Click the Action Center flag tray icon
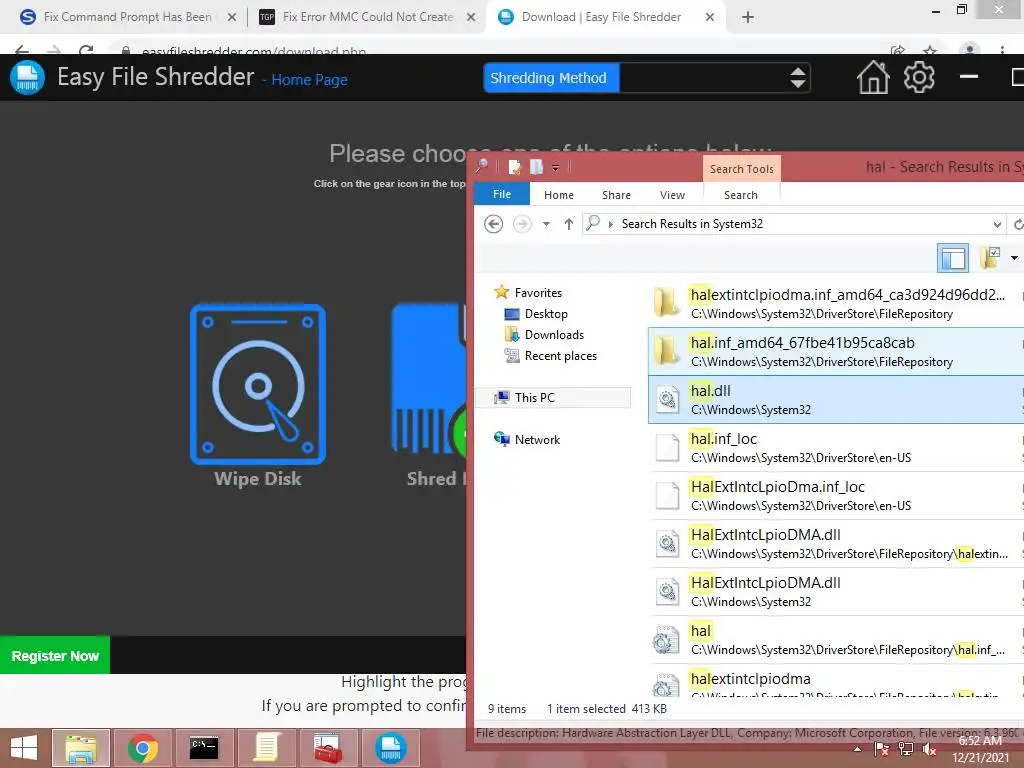The height and width of the screenshot is (768, 1024). point(882,750)
